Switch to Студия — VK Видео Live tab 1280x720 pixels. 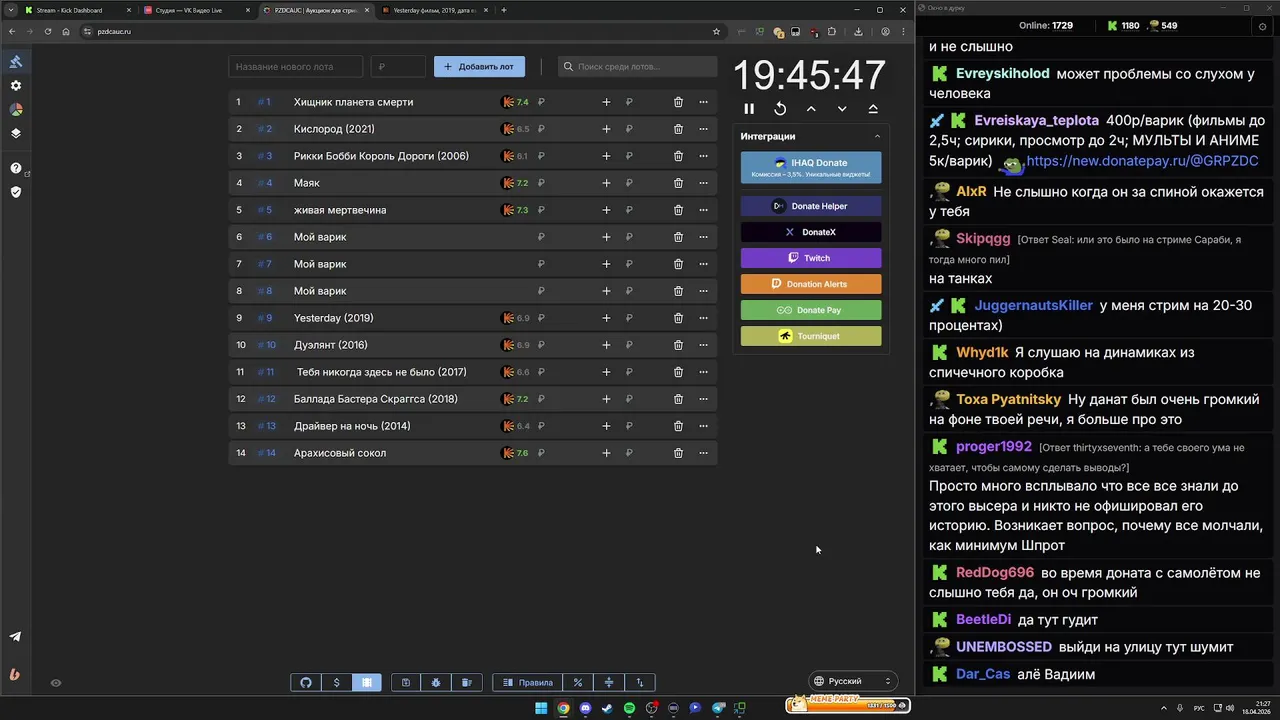[x=195, y=10]
